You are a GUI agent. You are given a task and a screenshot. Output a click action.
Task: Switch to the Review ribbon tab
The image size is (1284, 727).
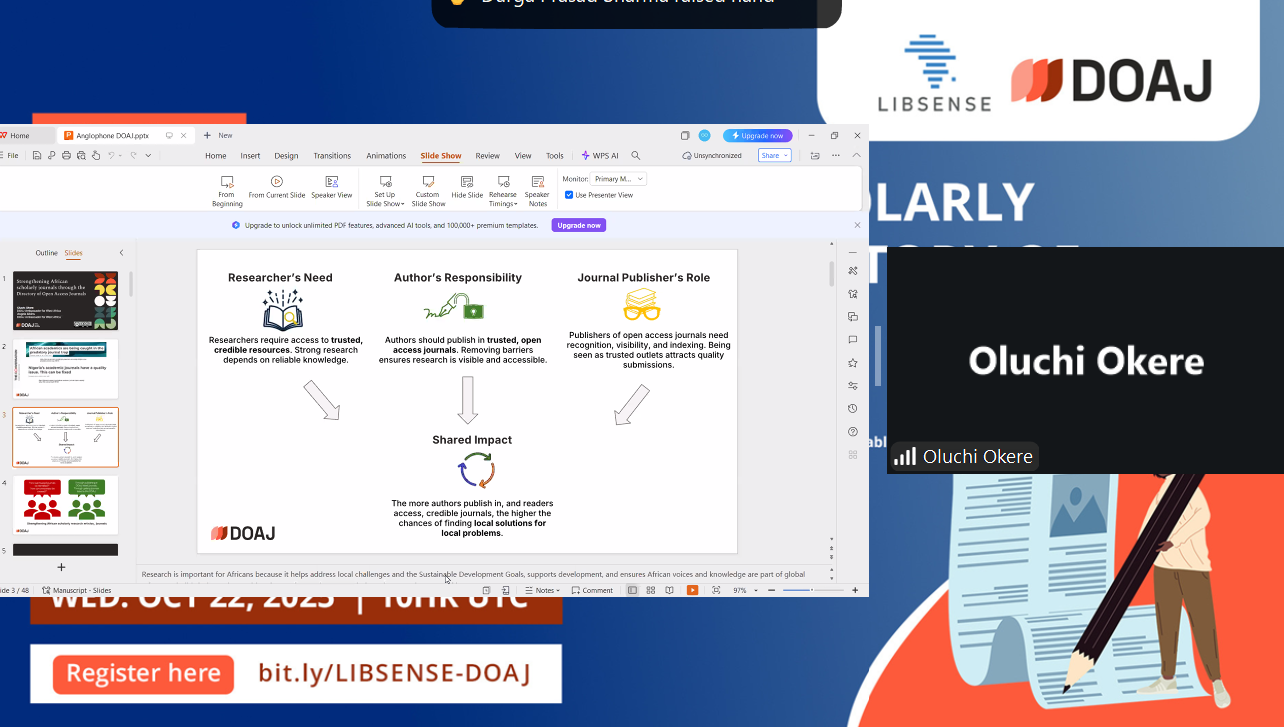488,156
